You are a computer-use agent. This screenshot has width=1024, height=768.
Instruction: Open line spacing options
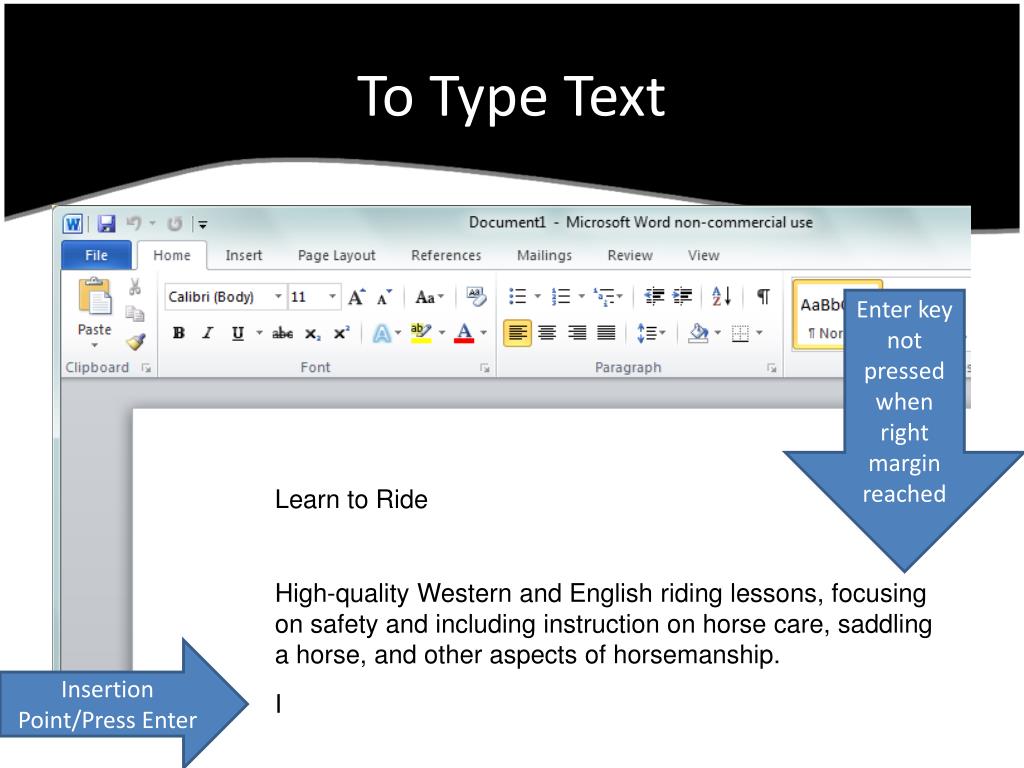point(650,333)
